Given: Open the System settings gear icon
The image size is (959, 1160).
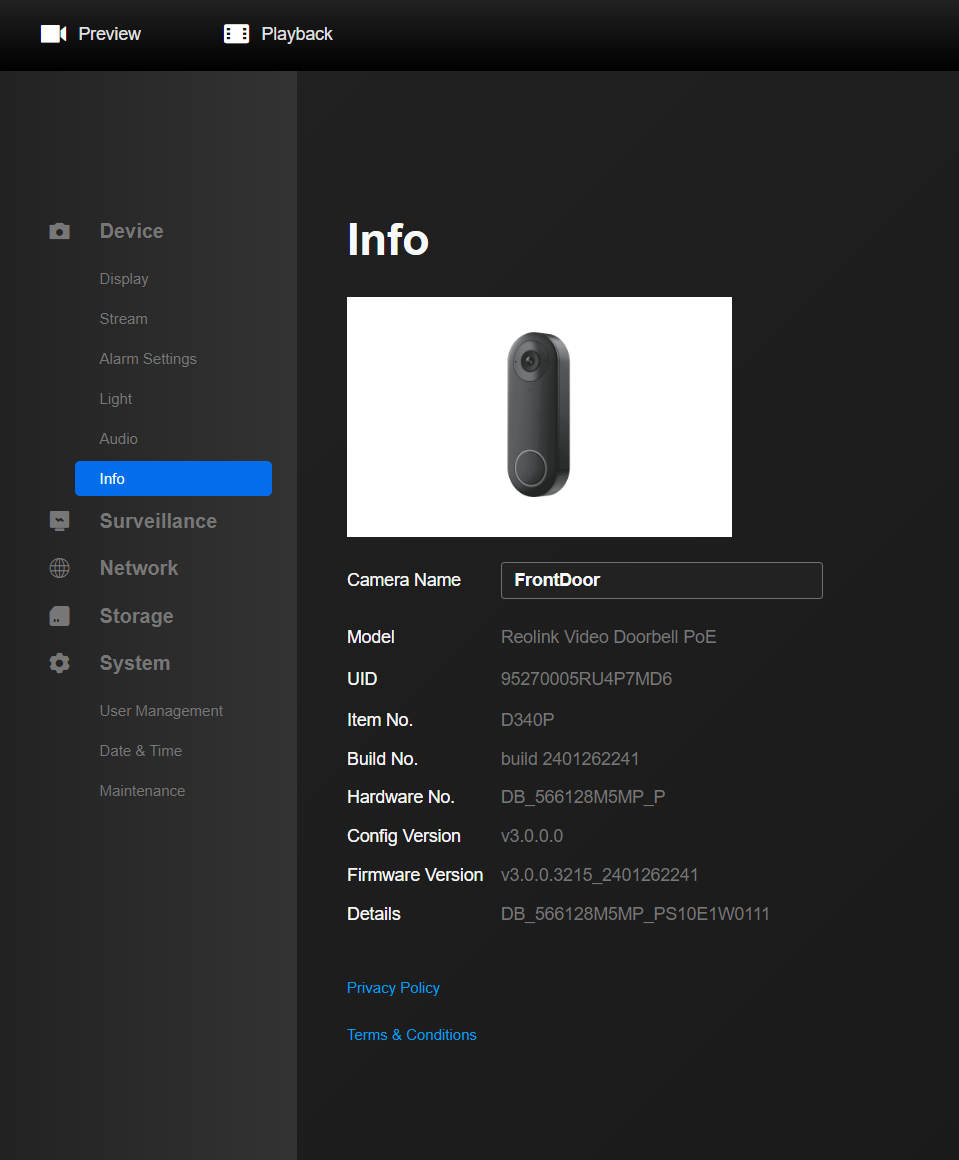Looking at the screenshot, I should click(59, 662).
